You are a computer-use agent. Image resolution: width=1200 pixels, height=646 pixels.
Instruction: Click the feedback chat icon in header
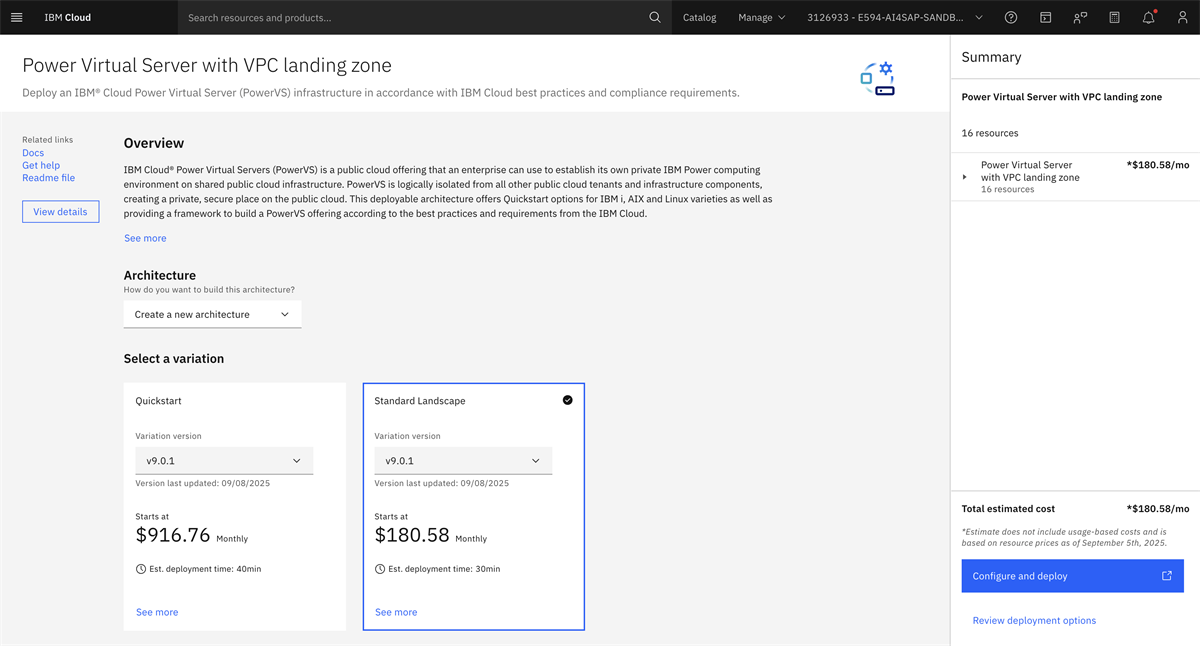pos(1079,17)
